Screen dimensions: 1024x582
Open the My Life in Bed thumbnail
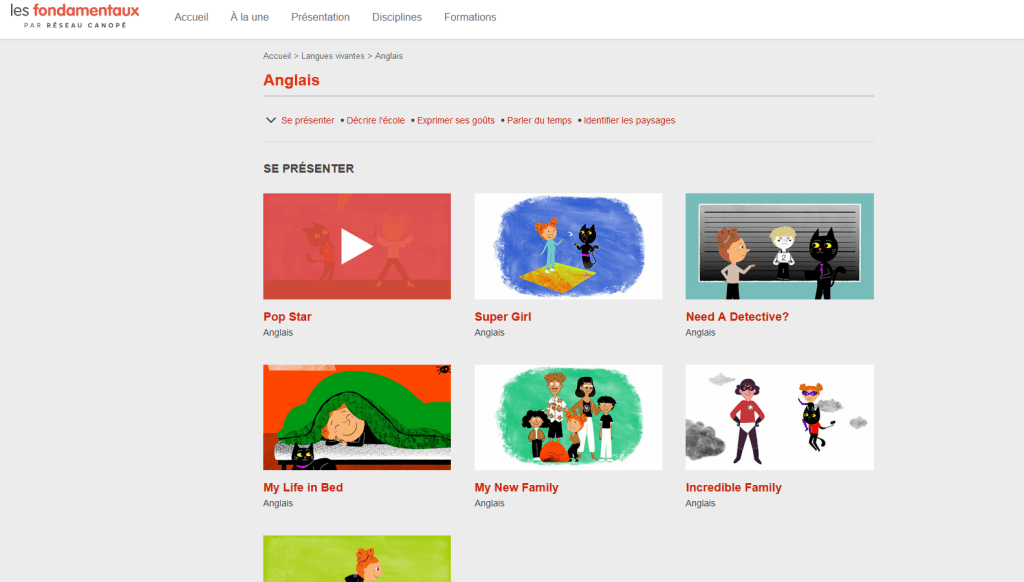[357, 417]
